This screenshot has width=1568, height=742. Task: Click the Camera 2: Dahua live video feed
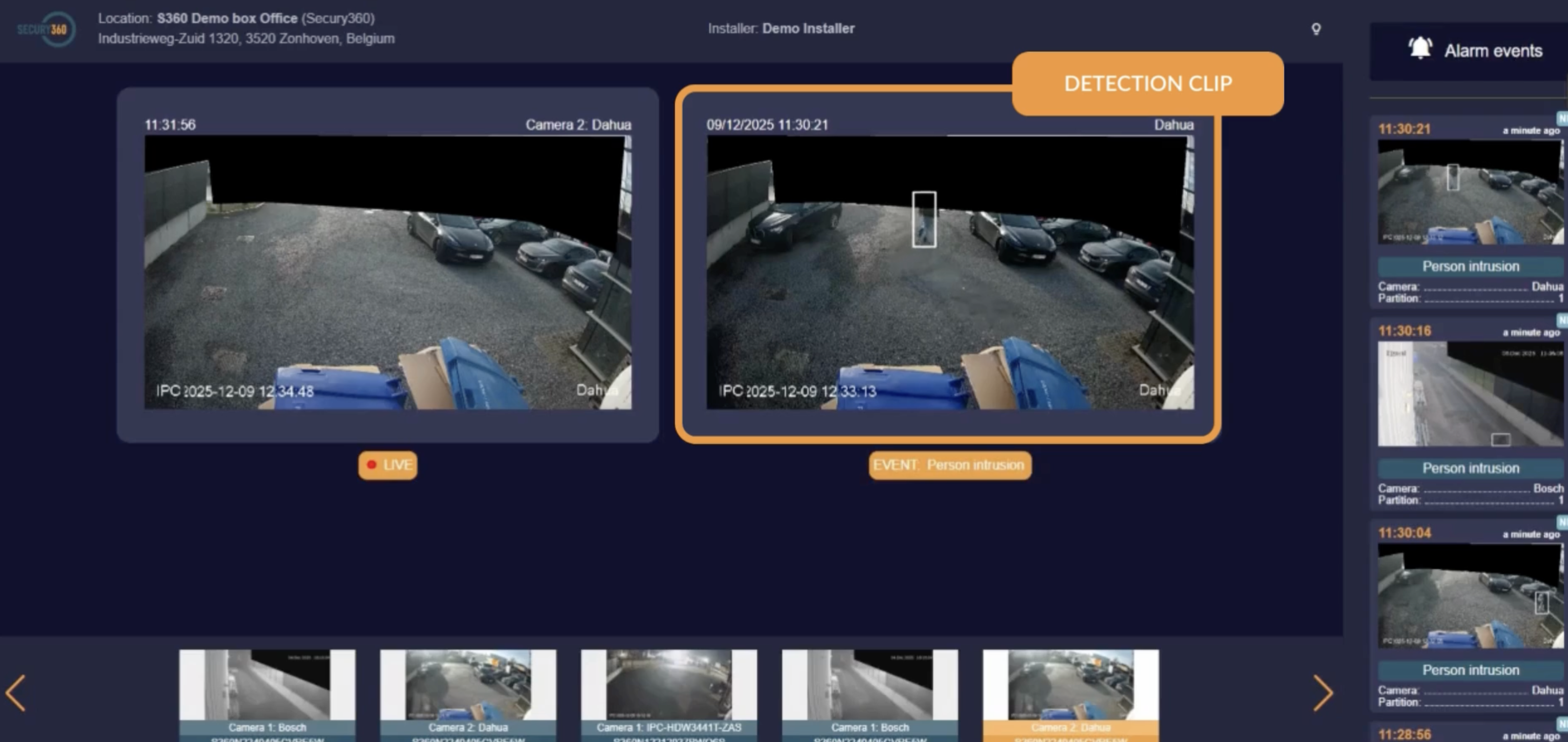click(388, 272)
